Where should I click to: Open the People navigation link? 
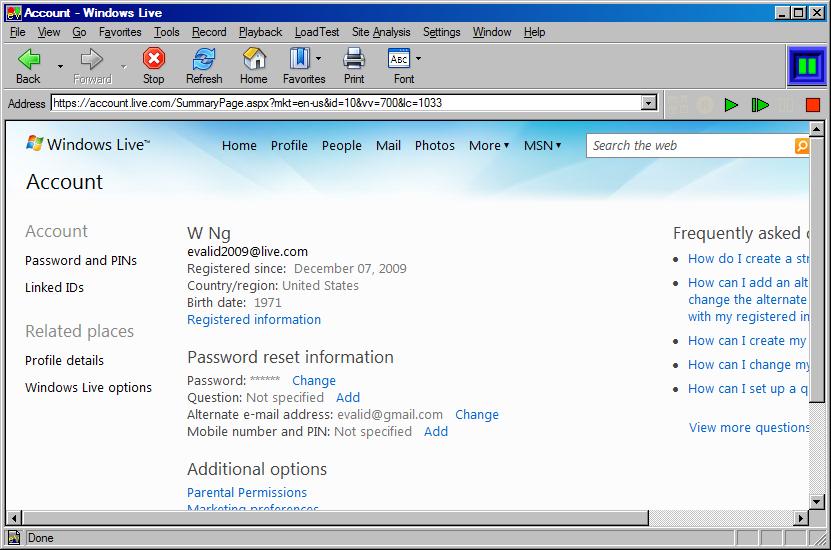click(x=341, y=145)
